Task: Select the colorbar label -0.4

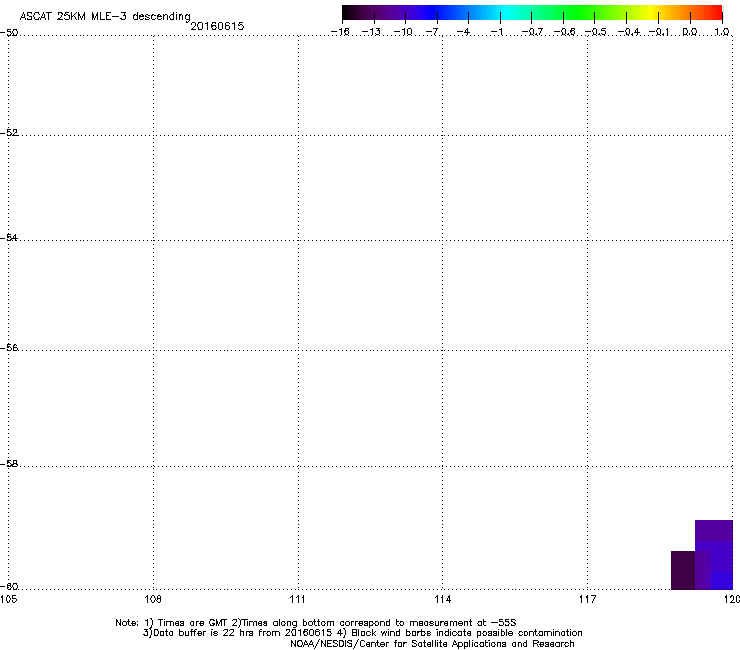Action: tap(629, 32)
